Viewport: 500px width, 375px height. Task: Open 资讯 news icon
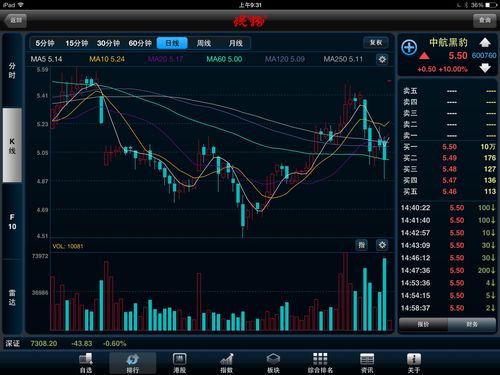[367, 363]
